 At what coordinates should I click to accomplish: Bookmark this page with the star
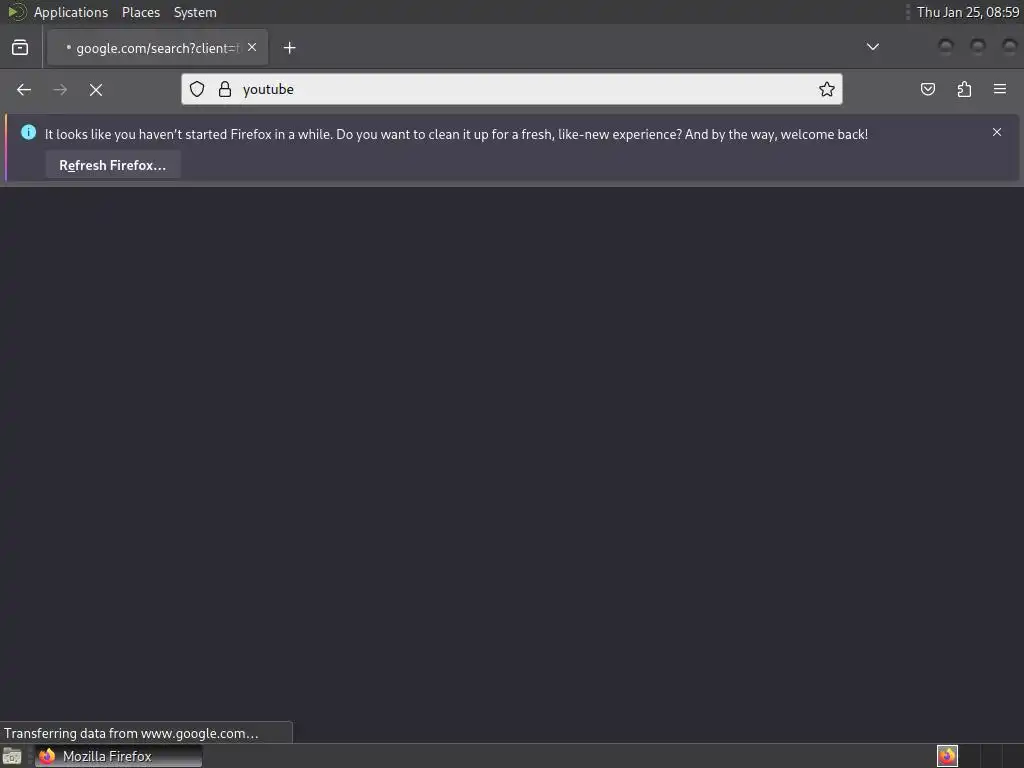coord(827,89)
